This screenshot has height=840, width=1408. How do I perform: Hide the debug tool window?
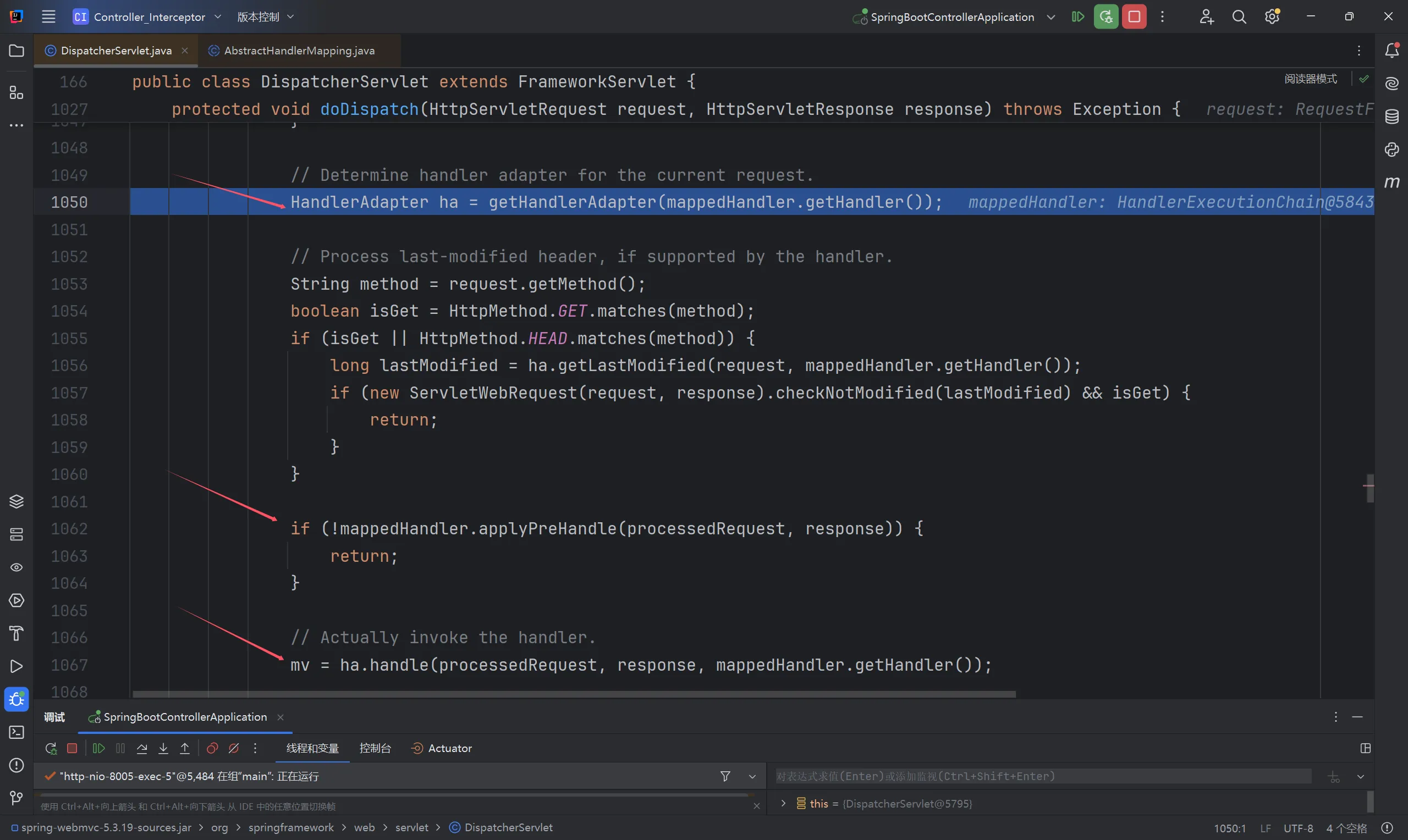point(1357,717)
